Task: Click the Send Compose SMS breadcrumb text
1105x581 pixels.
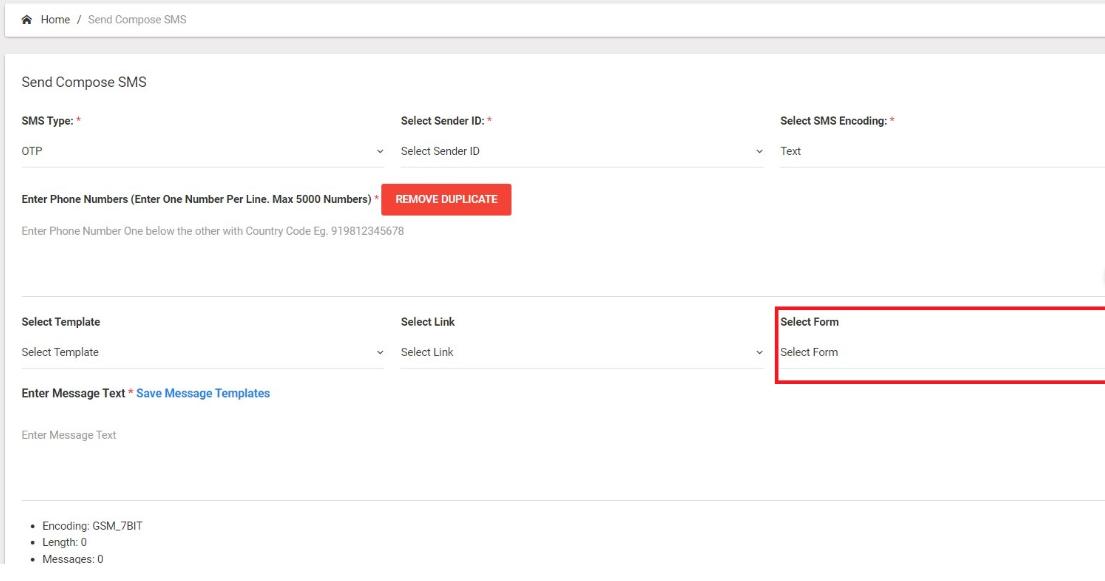Action: tap(137, 20)
